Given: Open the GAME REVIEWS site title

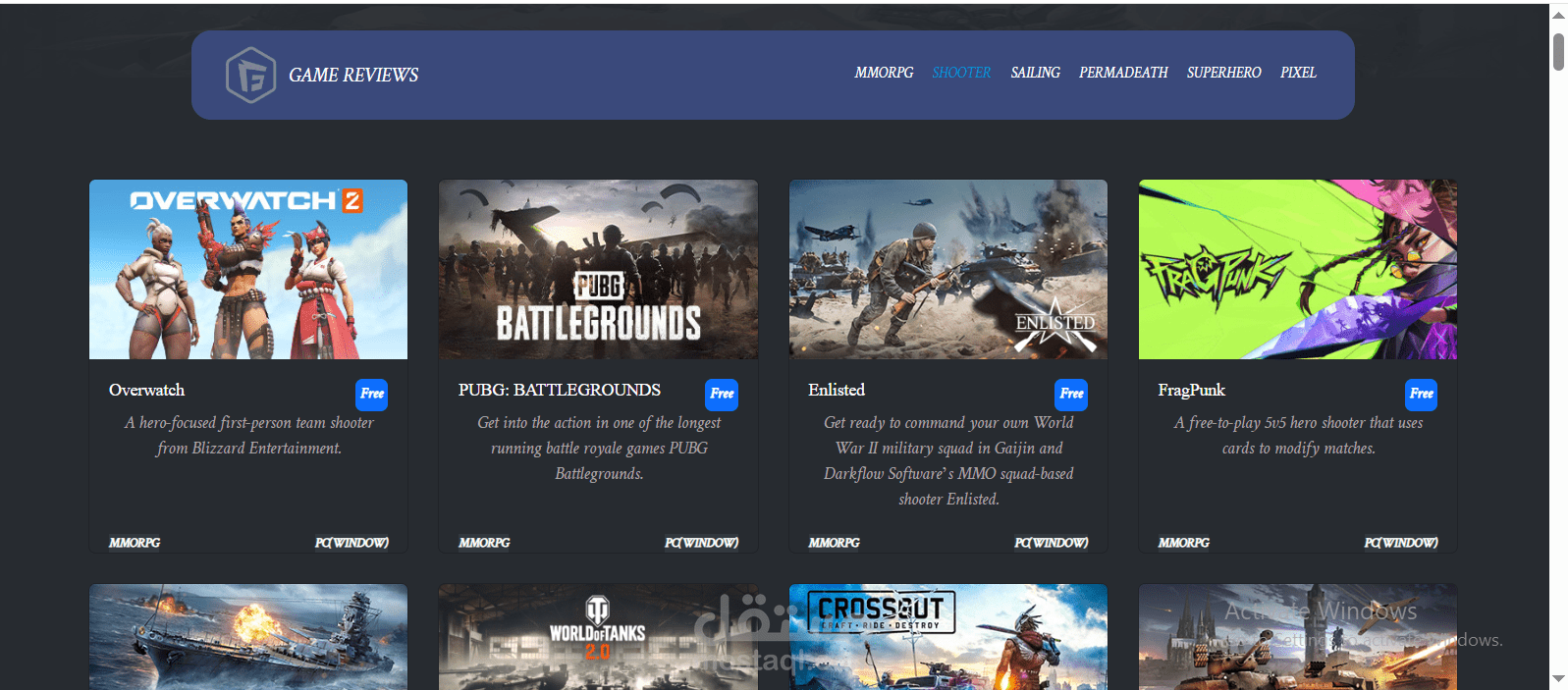Looking at the screenshot, I should point(353,75).
